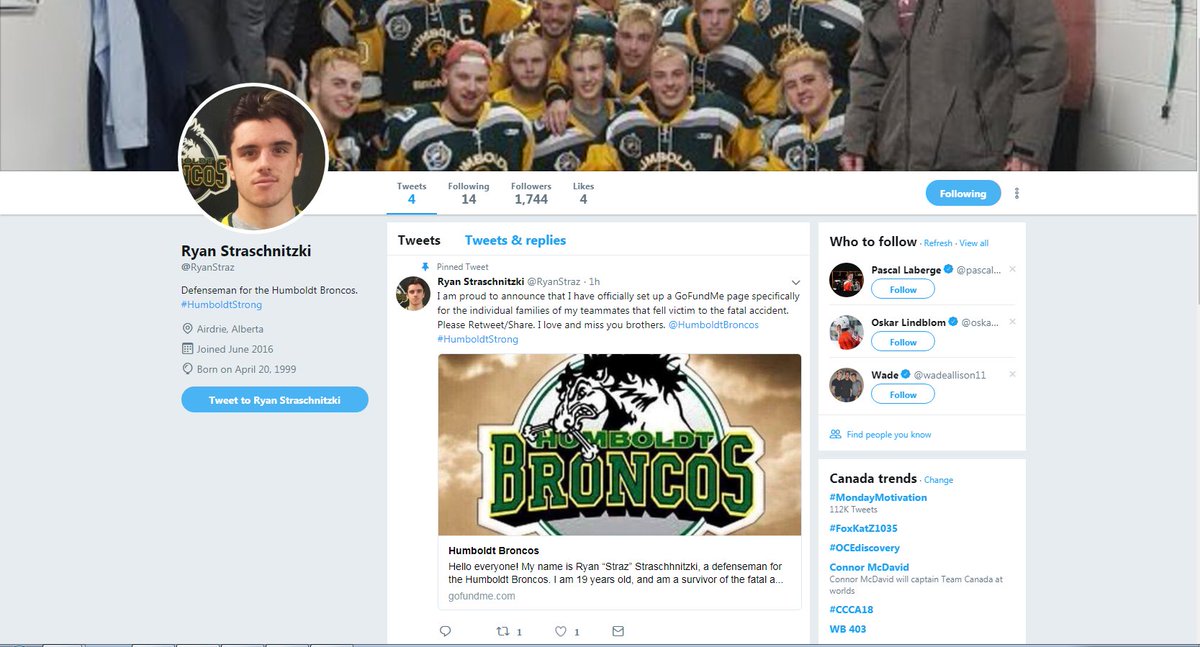Click the reply icon under the pinned tweet

click(445, 631)
